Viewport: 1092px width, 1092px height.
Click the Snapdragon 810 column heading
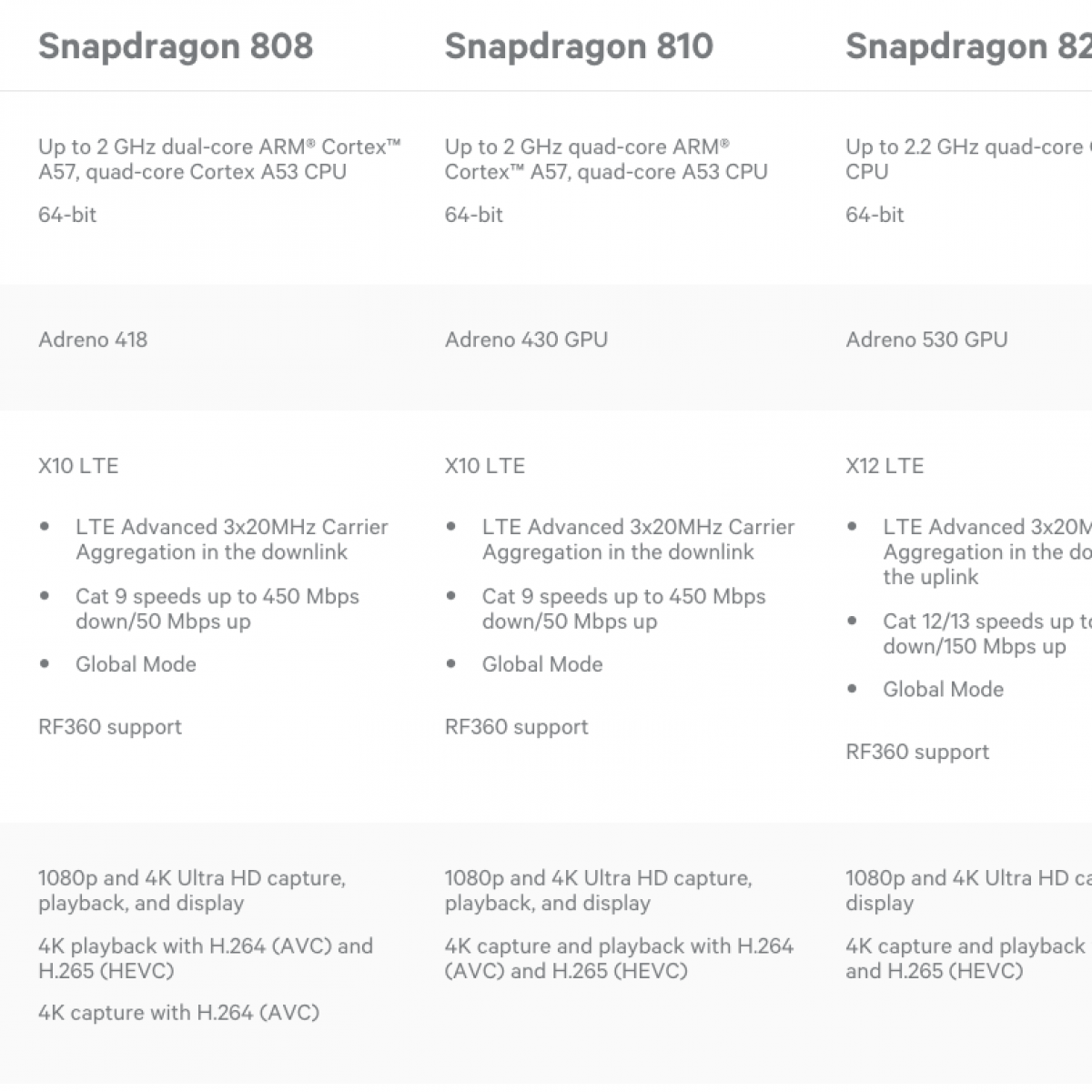click(579, 46)
